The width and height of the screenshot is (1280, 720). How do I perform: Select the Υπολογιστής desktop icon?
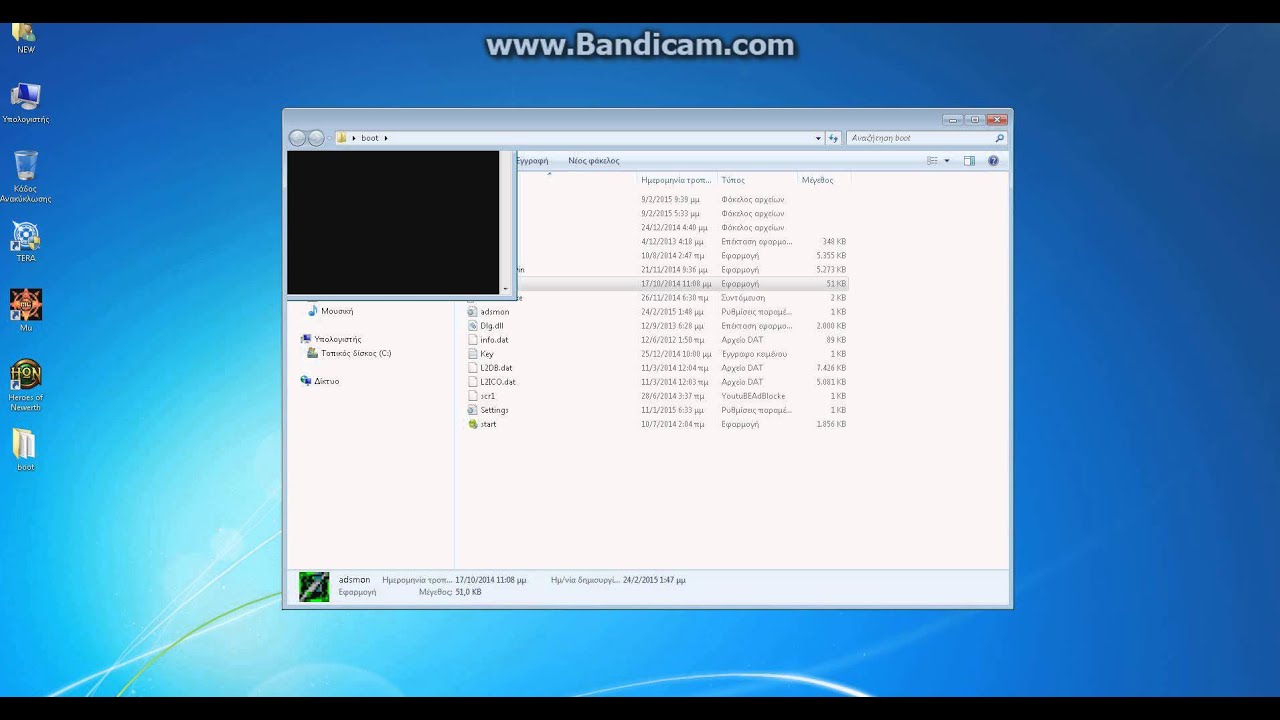coord(25,97)
